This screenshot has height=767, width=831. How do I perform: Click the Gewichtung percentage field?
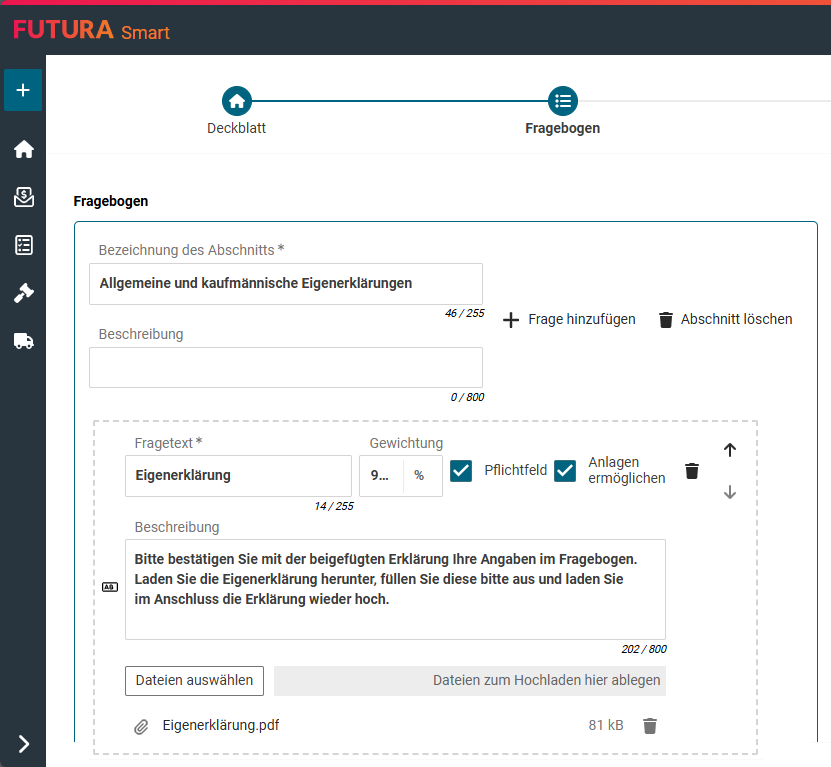pyautogui.click(x=381, y=476)
